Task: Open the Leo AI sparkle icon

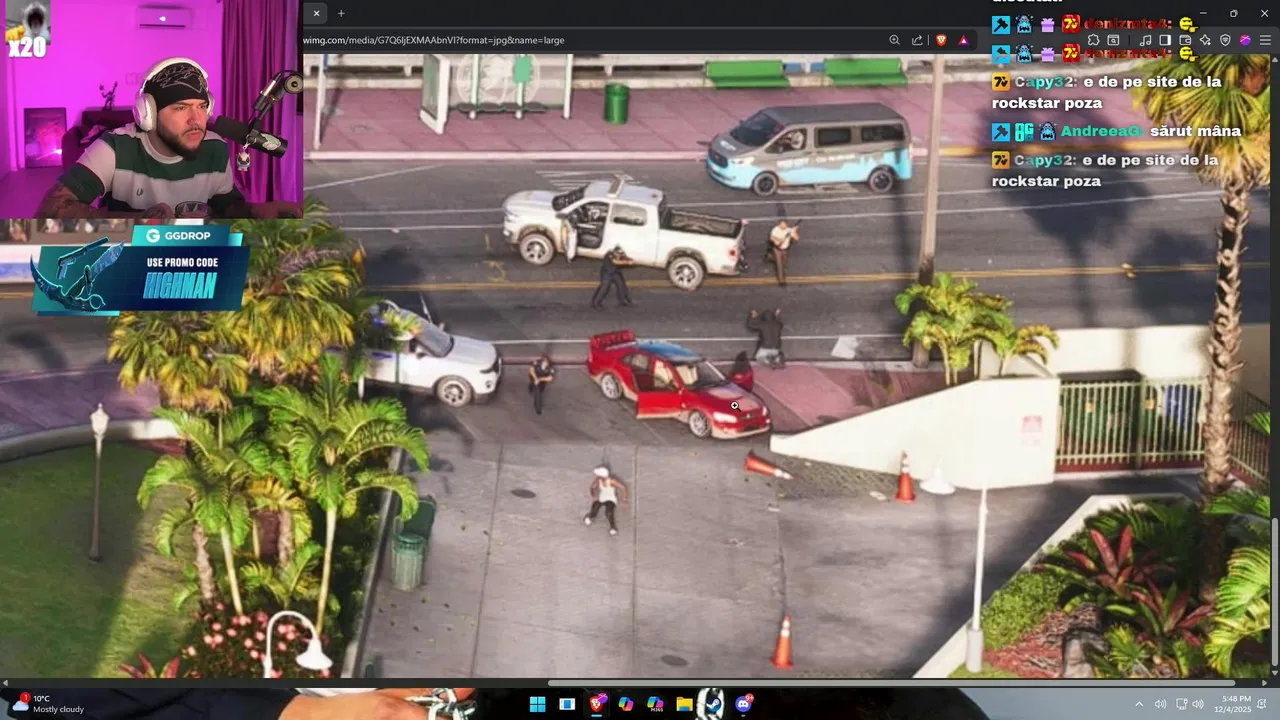Action: pyautogui.click(x=1205, y=40)
